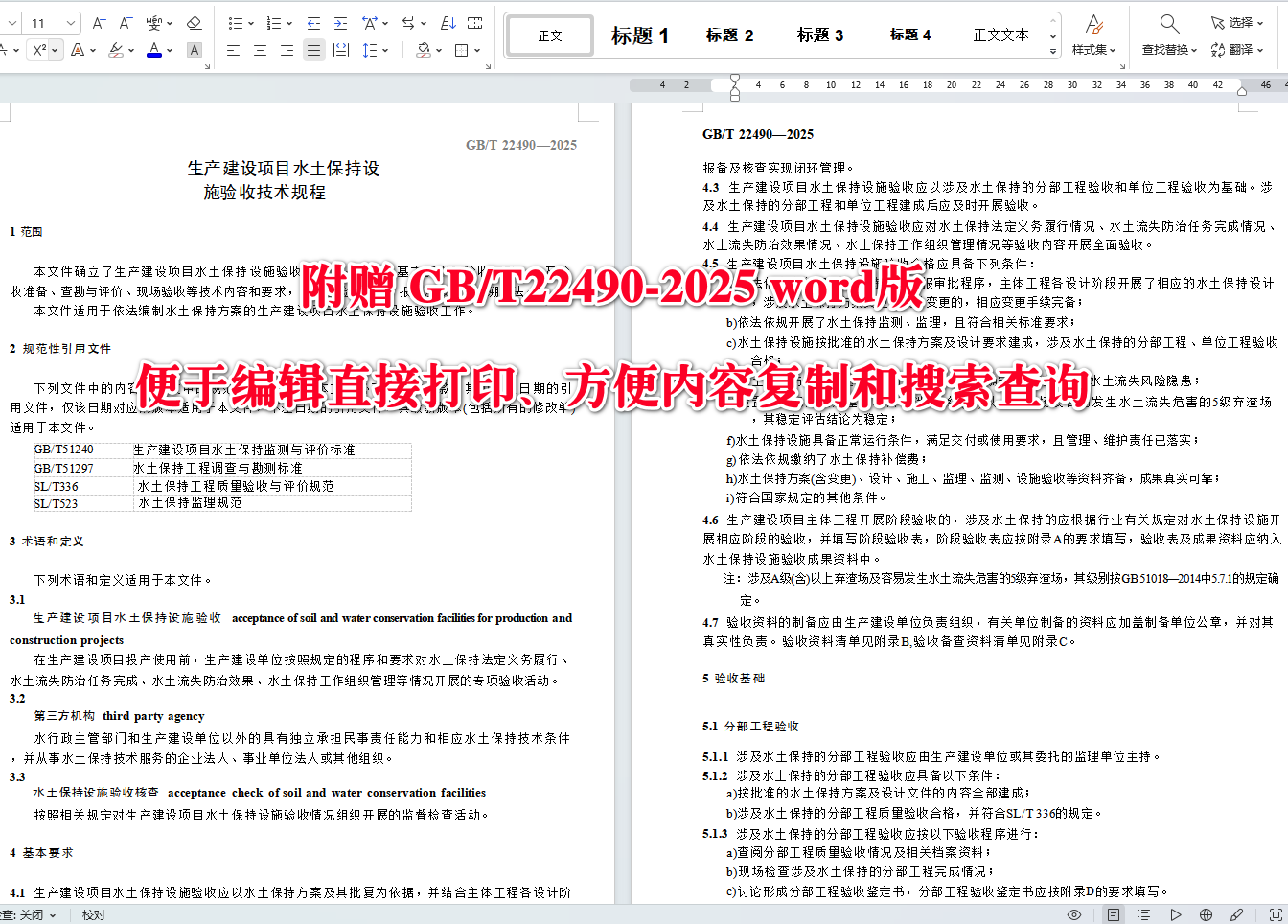Toggle spell check (拼写检查) in the status bar
The height and width of the screenshot is (924, 1288).
click(x=29, y=914)
